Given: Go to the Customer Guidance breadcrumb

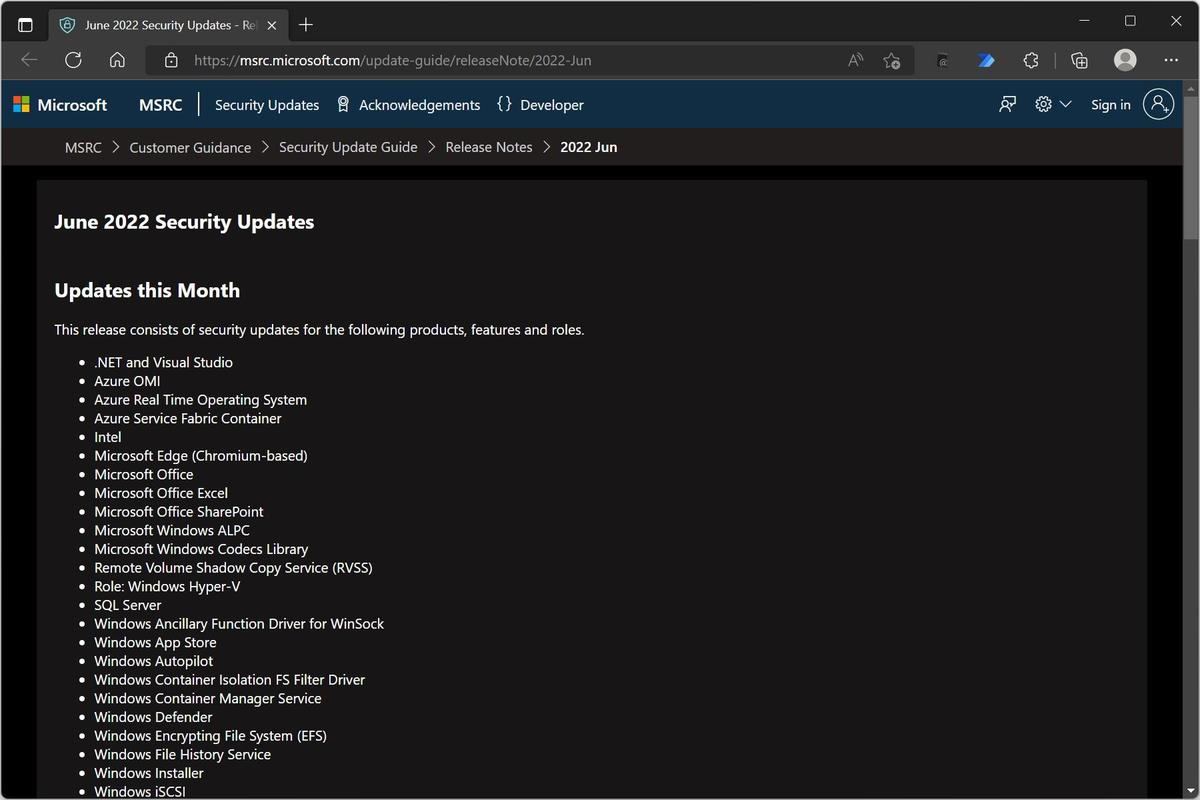Looking at the screenshot, I should point(190,147).
